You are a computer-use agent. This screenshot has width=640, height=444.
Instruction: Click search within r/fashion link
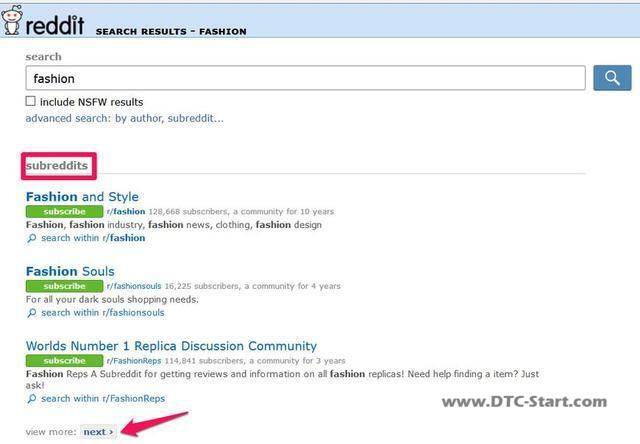[x=93, y=238]
